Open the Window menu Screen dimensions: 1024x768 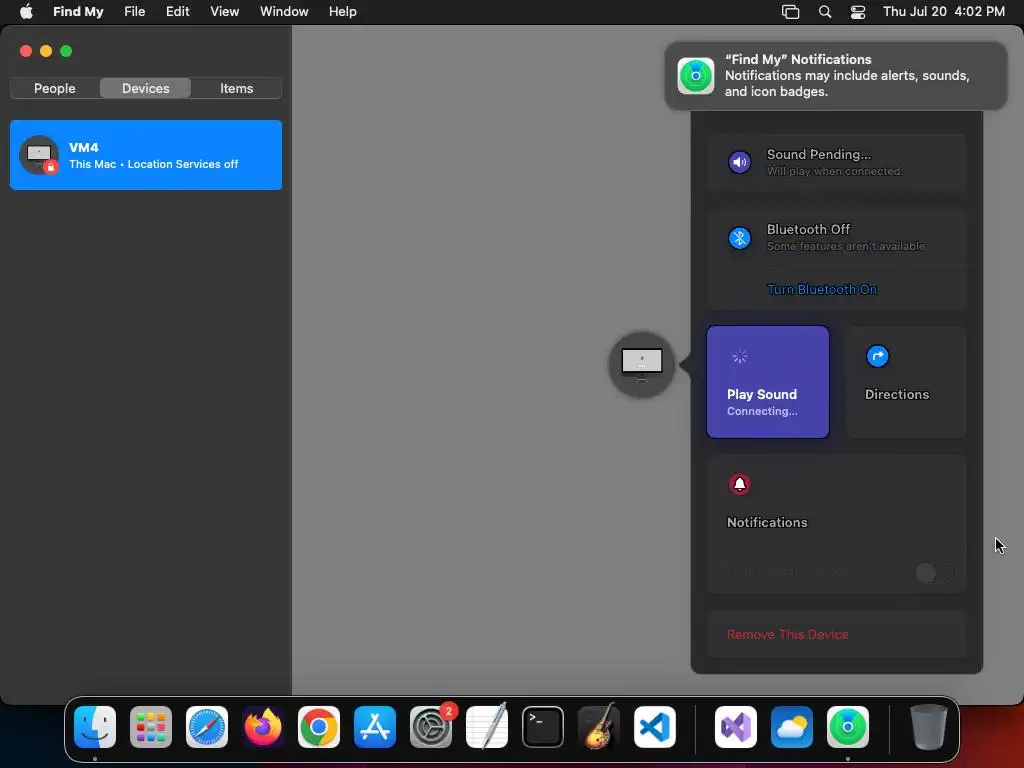point(284,12)
